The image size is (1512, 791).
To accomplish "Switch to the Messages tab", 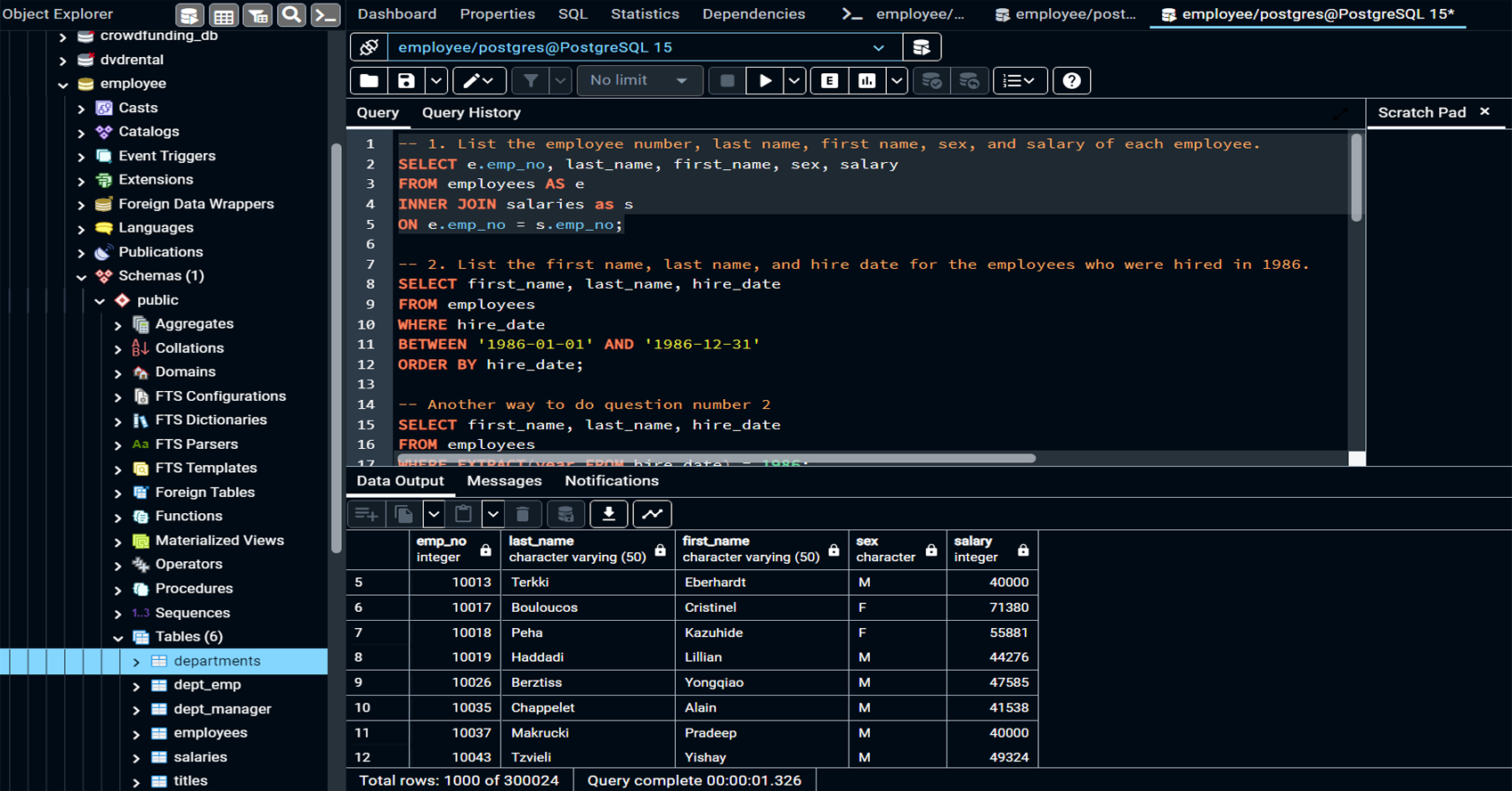I will tap(504, 481).
